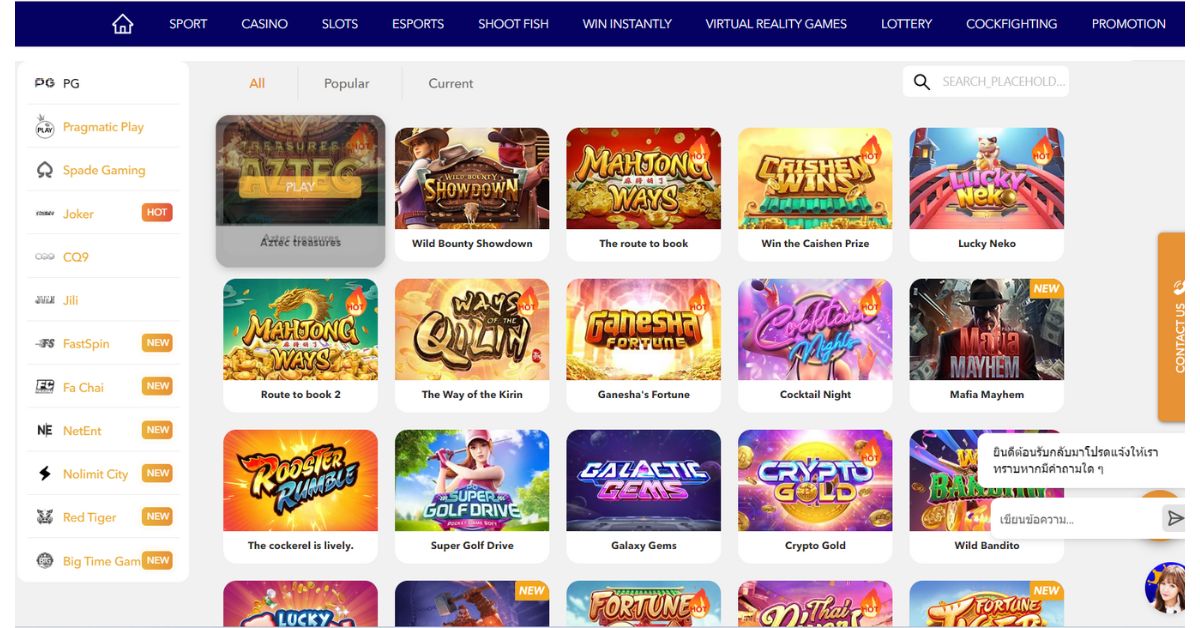This screenshot has width=1200, height=628.
Task: Open the SLOTS menu
Action: 340,24
